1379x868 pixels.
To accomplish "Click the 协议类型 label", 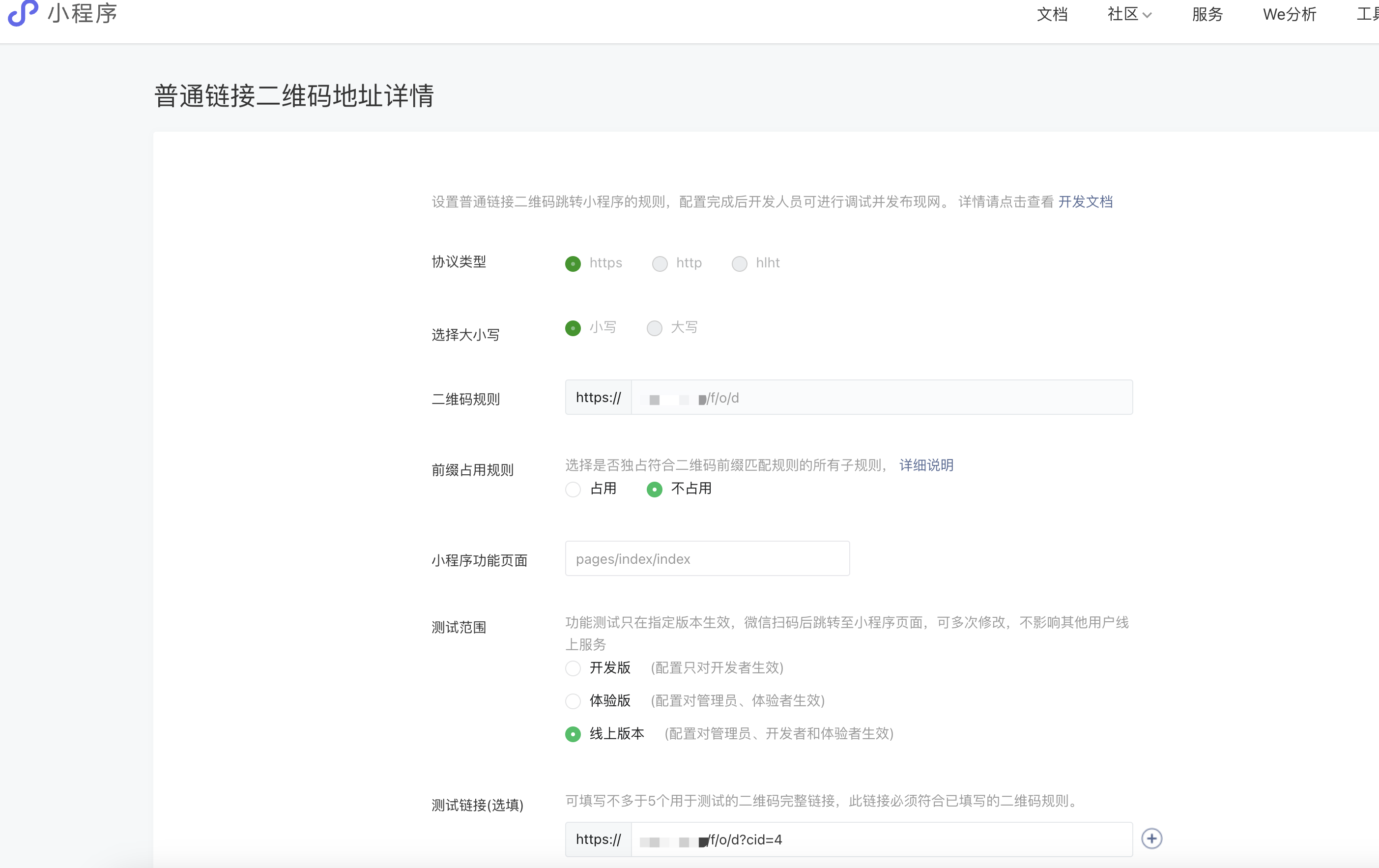I will (459, 261).
